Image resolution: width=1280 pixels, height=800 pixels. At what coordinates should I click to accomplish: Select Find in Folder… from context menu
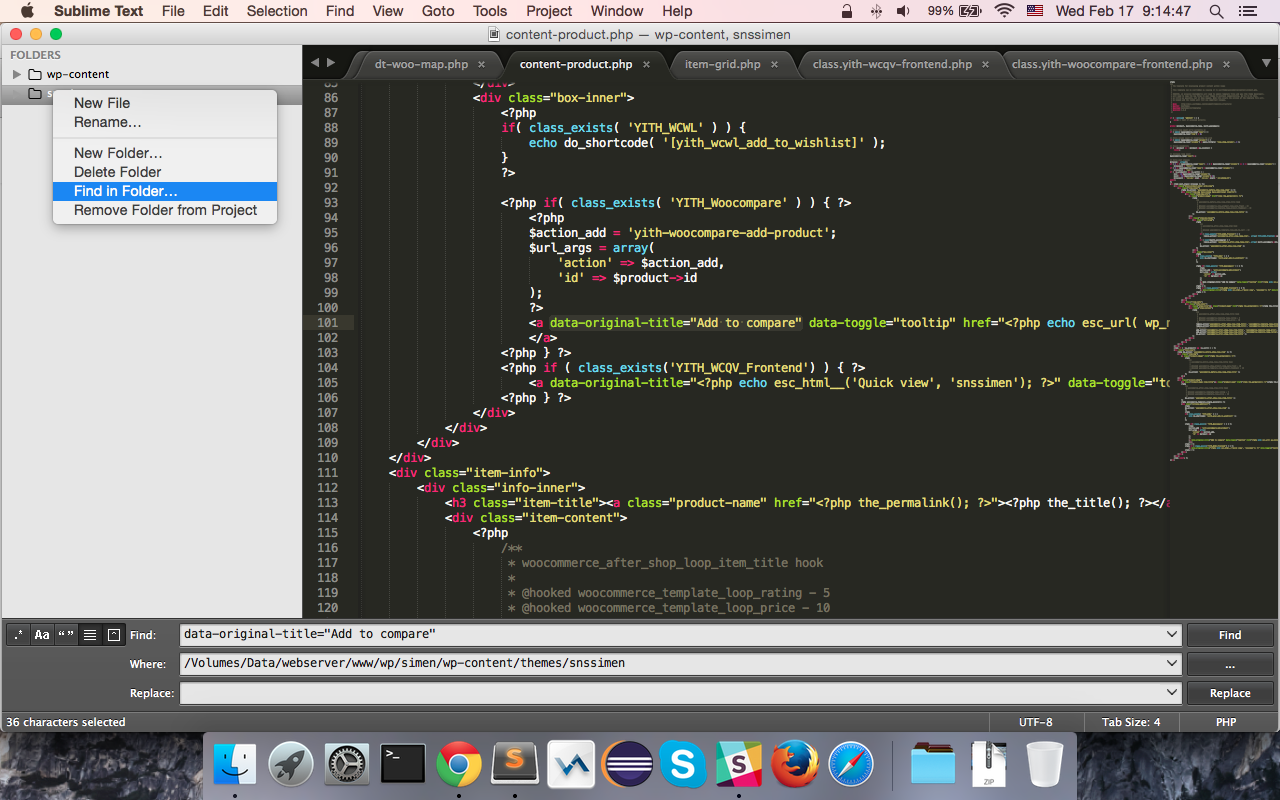126,191
